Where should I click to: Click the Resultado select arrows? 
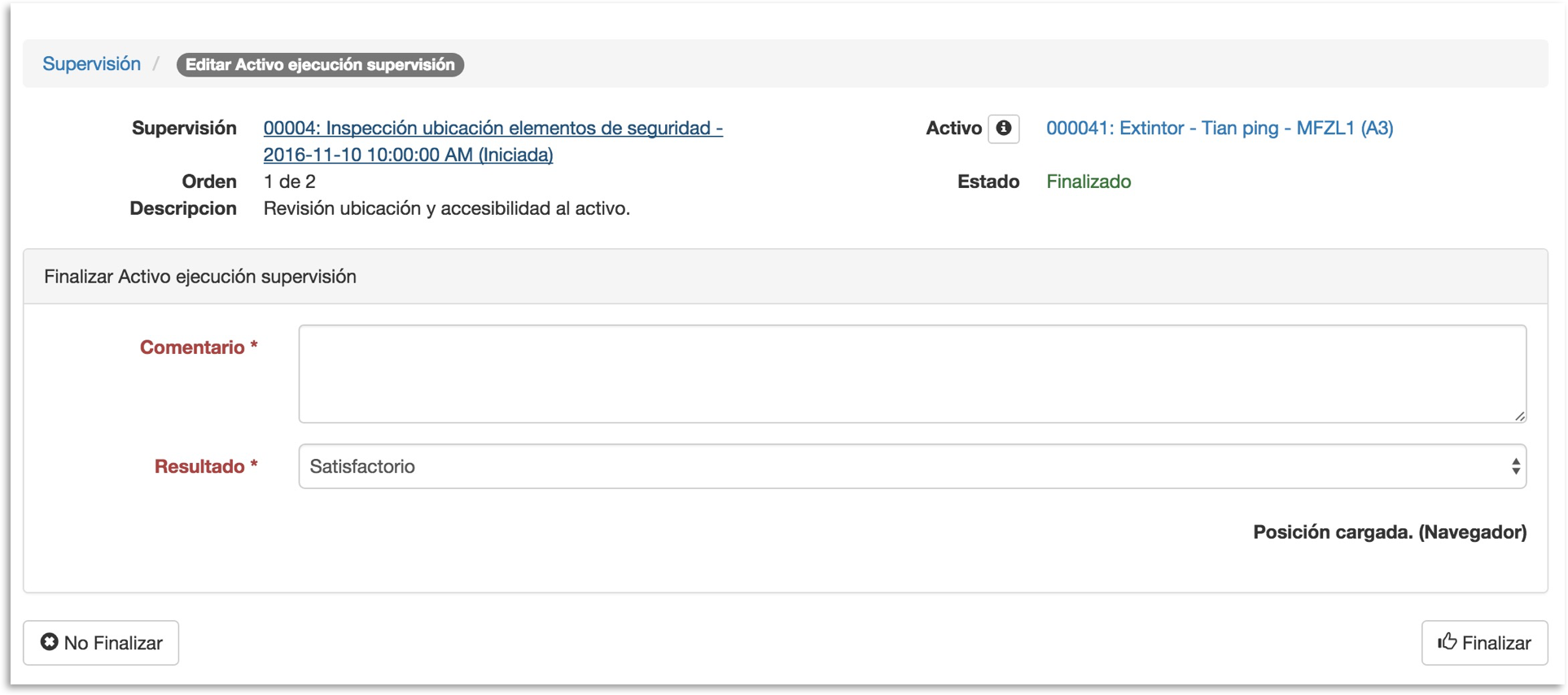1515,466
